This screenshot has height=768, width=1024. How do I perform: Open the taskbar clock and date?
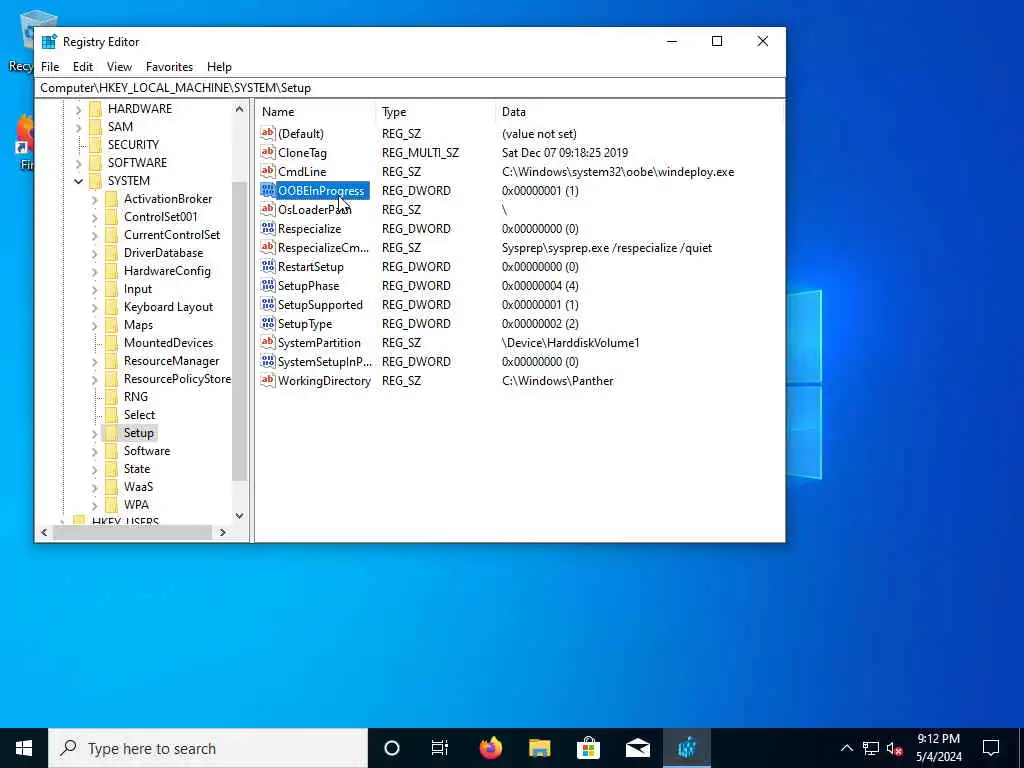(x=938, y=748)
